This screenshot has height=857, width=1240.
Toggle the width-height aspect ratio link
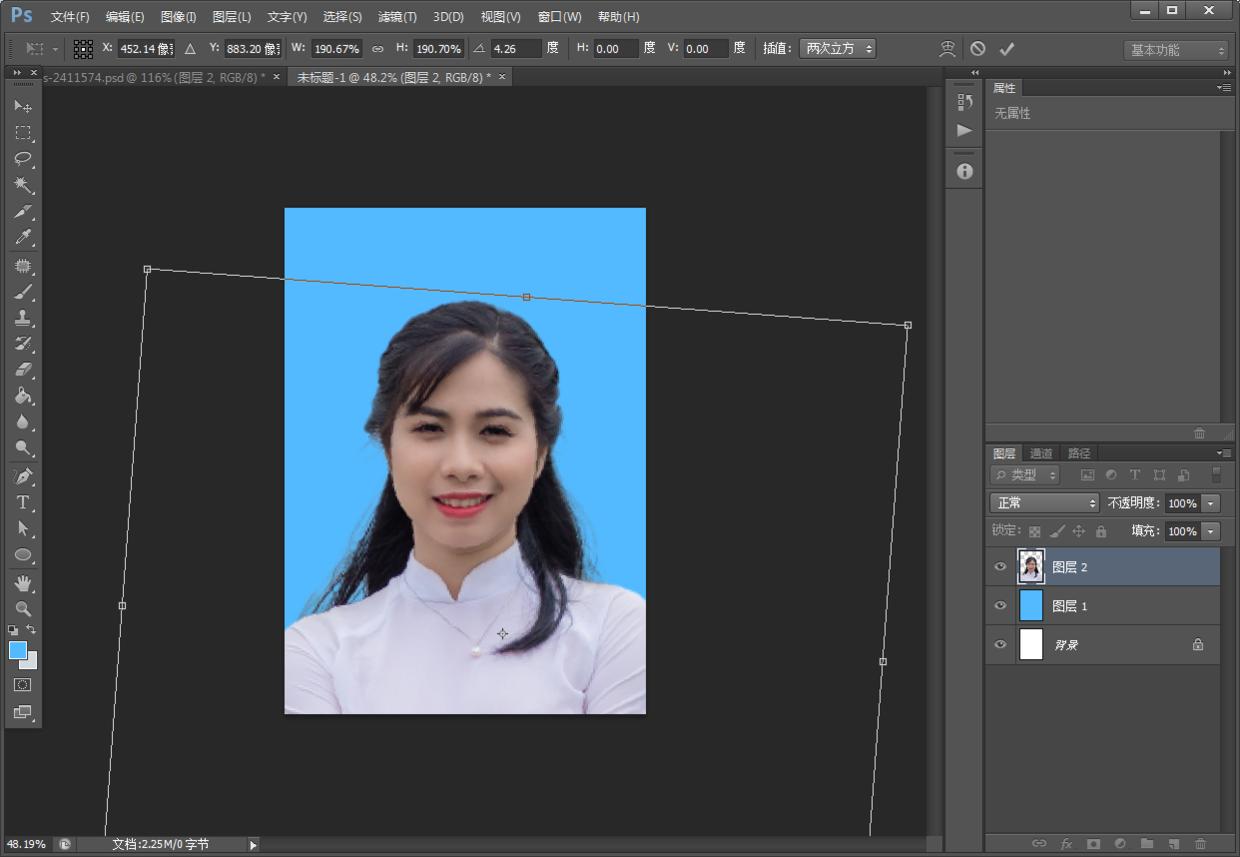(x=377, y=49)
